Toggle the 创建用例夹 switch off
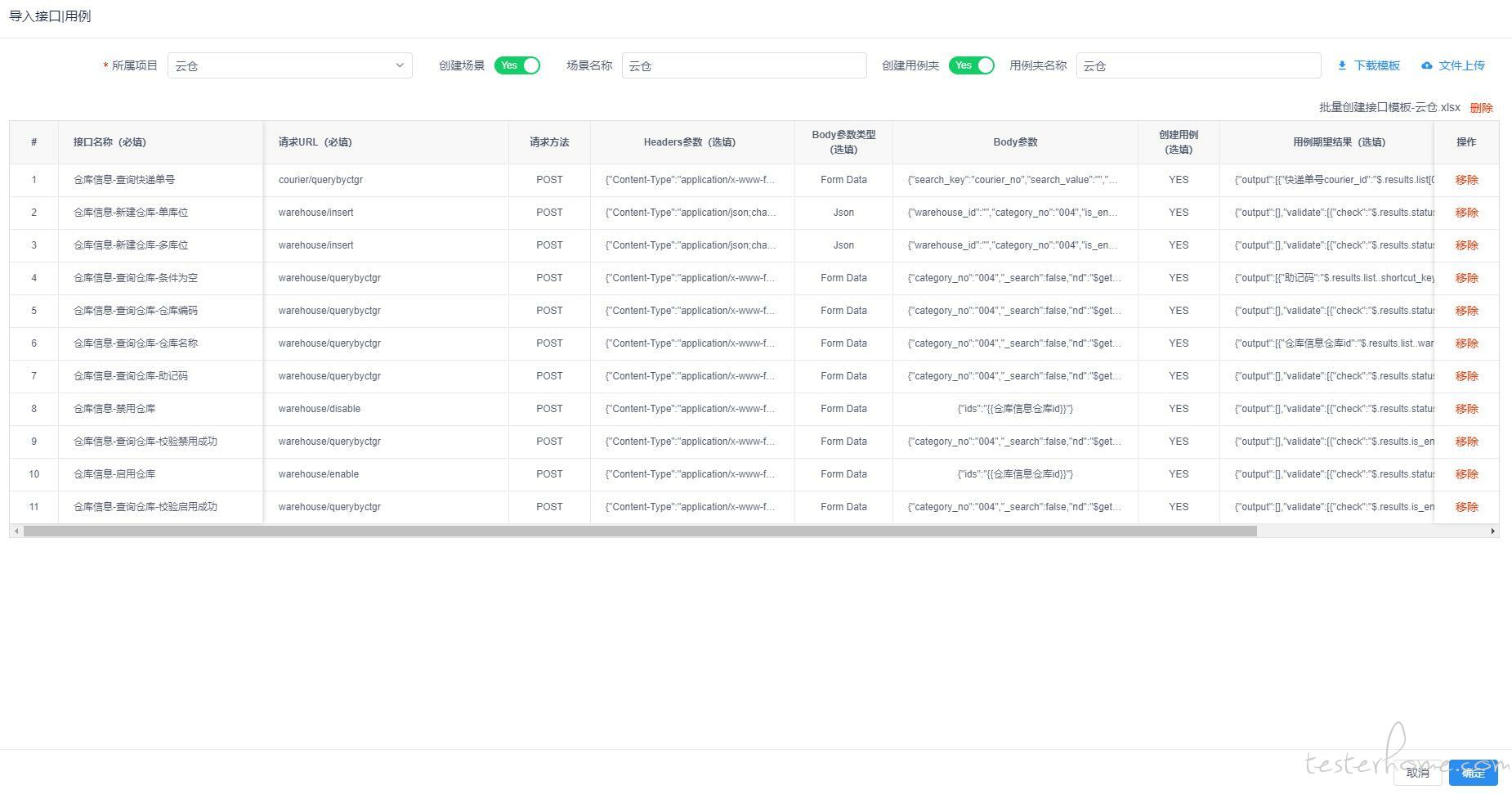This screenshot has height=794, width=1512. tap(972, 65)
